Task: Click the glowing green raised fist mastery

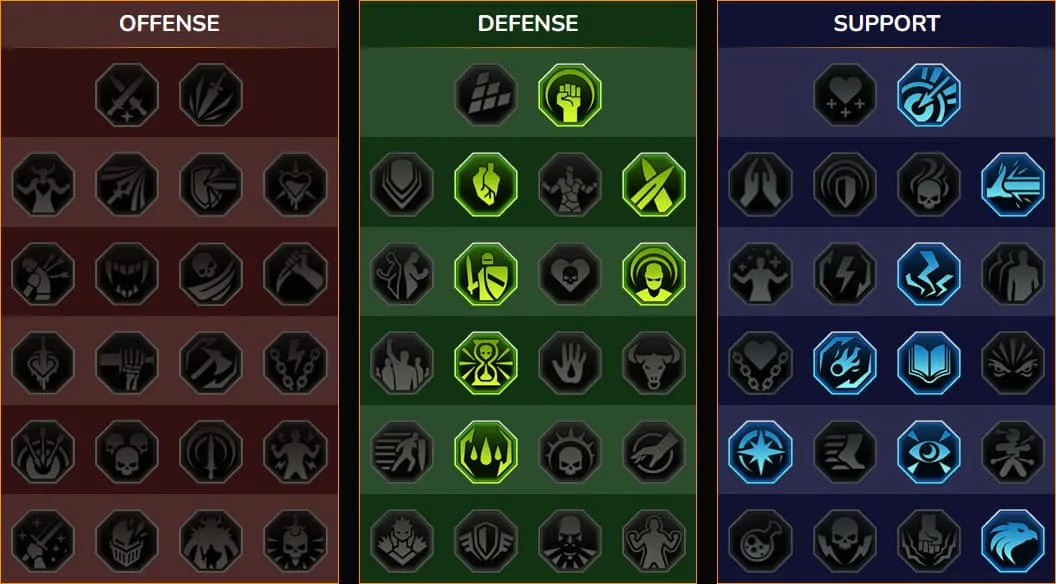Action: (x=570, y=95)
